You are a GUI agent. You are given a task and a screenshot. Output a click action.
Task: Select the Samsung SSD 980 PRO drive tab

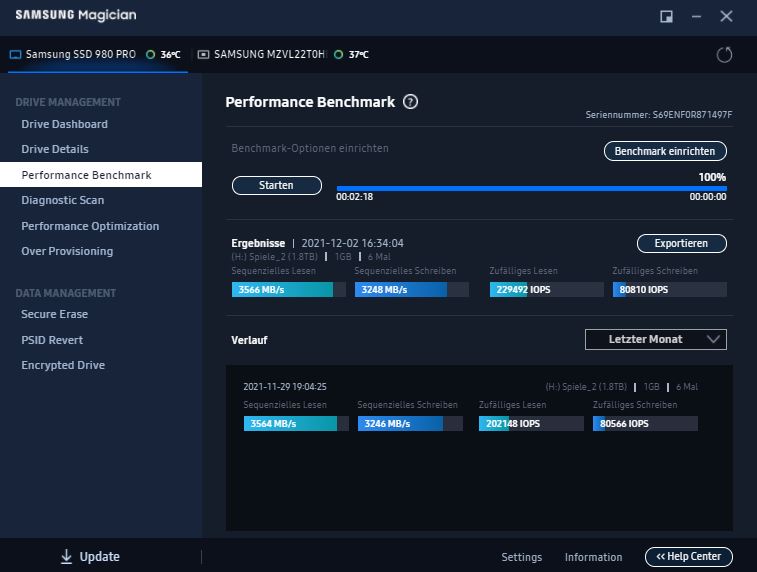[98, 55]
